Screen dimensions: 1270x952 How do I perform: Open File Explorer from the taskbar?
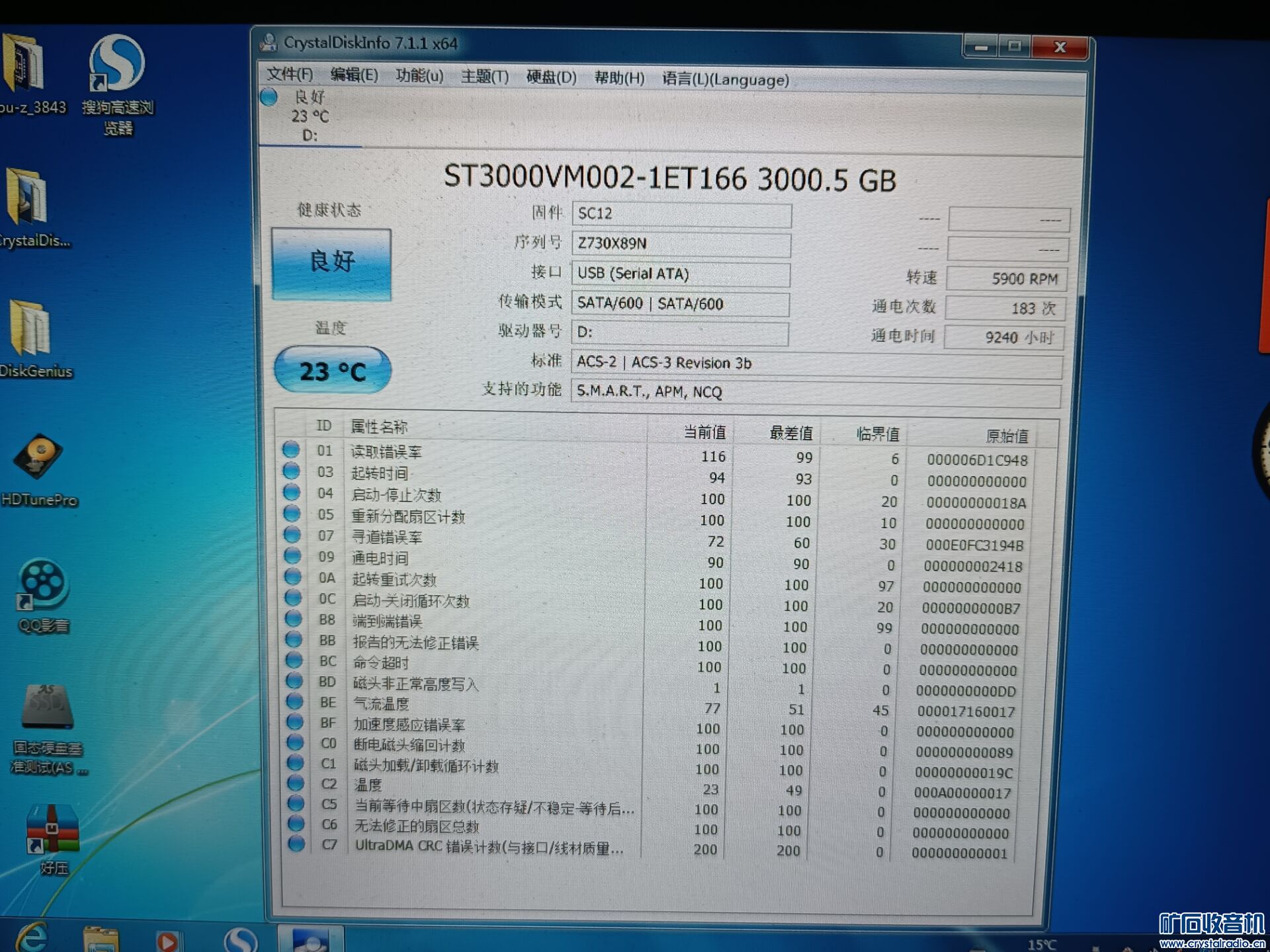click(x=101, y=939)
